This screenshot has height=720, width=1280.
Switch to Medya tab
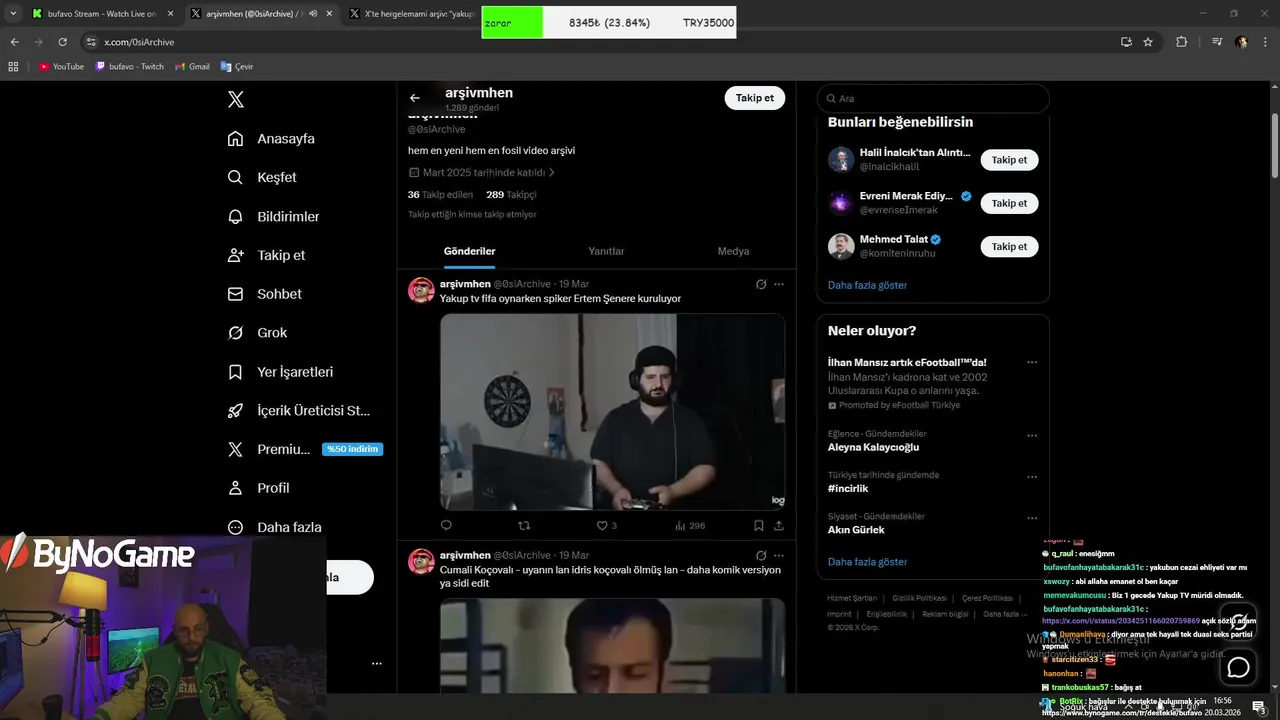click(733, 251)
